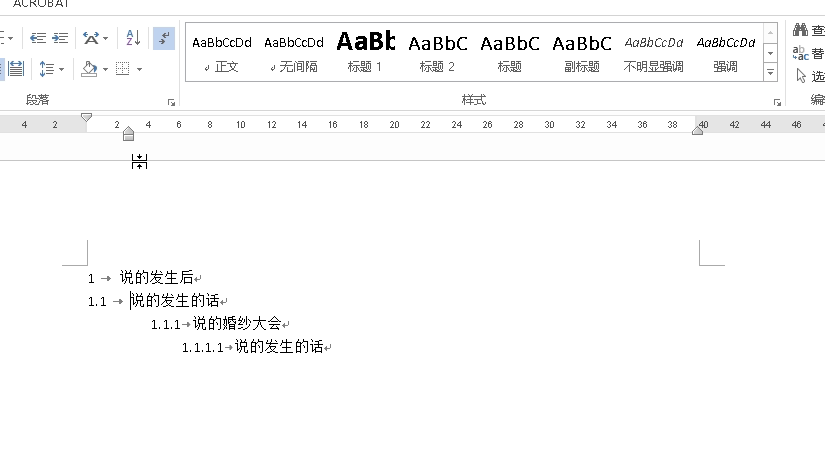Click the Select cursor icon

pyautogui.click(x=801, y=76)
